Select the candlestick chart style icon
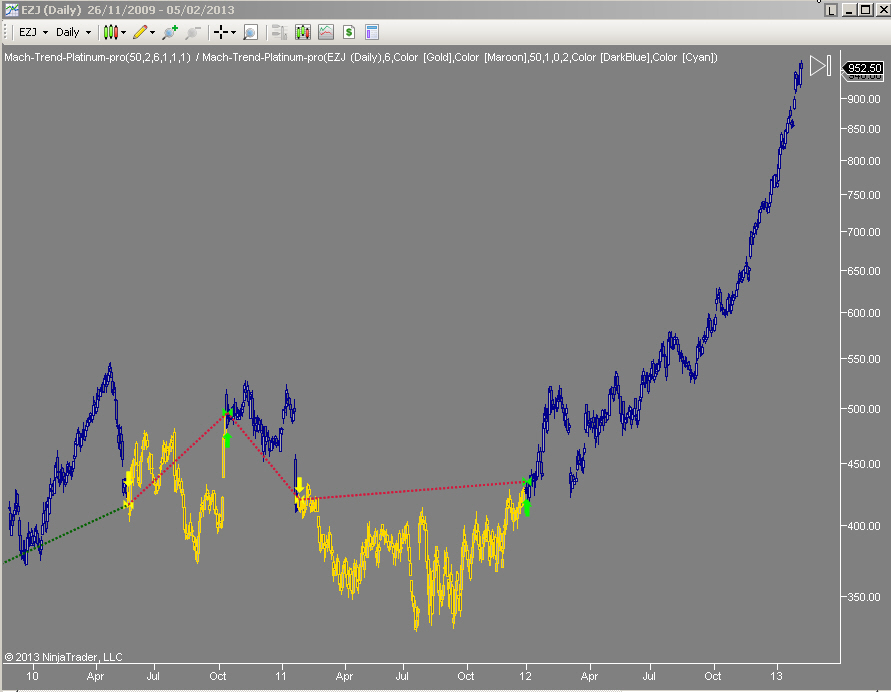 112,31
